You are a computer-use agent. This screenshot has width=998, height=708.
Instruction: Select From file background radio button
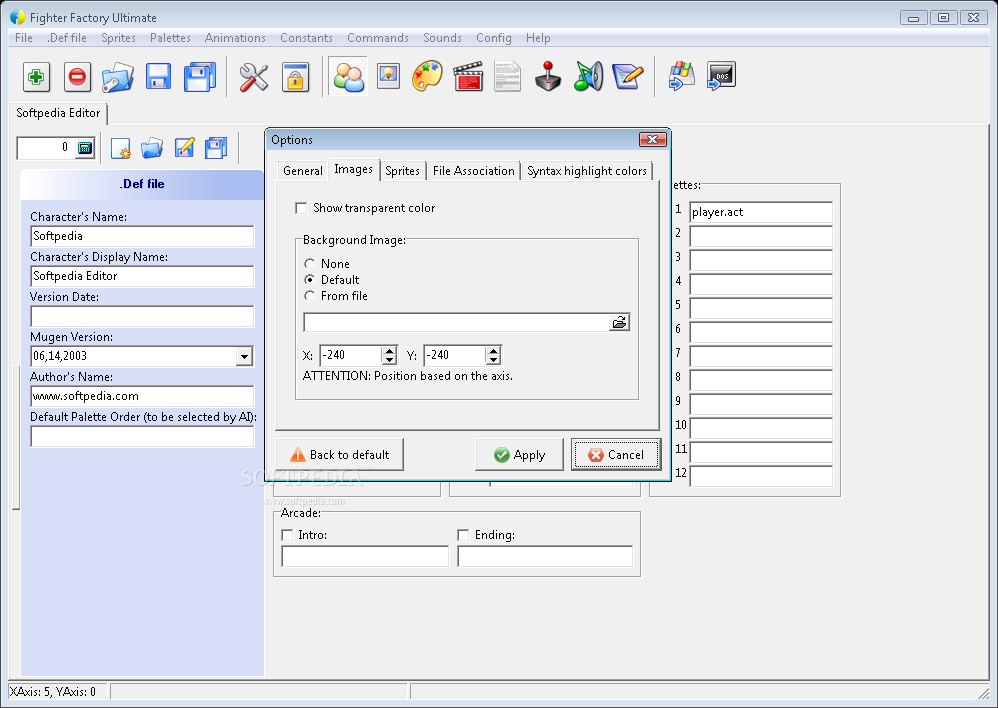(309, 295)
